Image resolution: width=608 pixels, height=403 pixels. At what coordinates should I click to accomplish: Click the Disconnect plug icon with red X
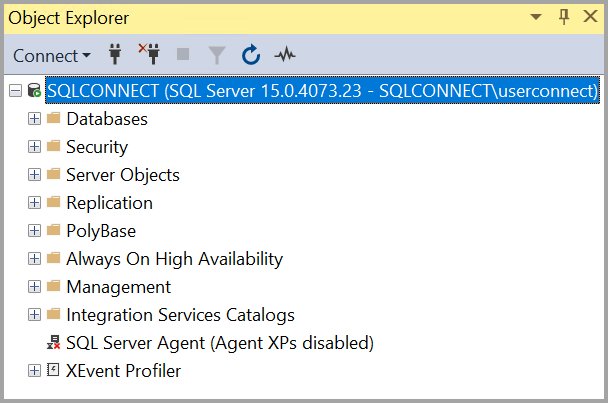pyautogui.click(x=149, y=54)
